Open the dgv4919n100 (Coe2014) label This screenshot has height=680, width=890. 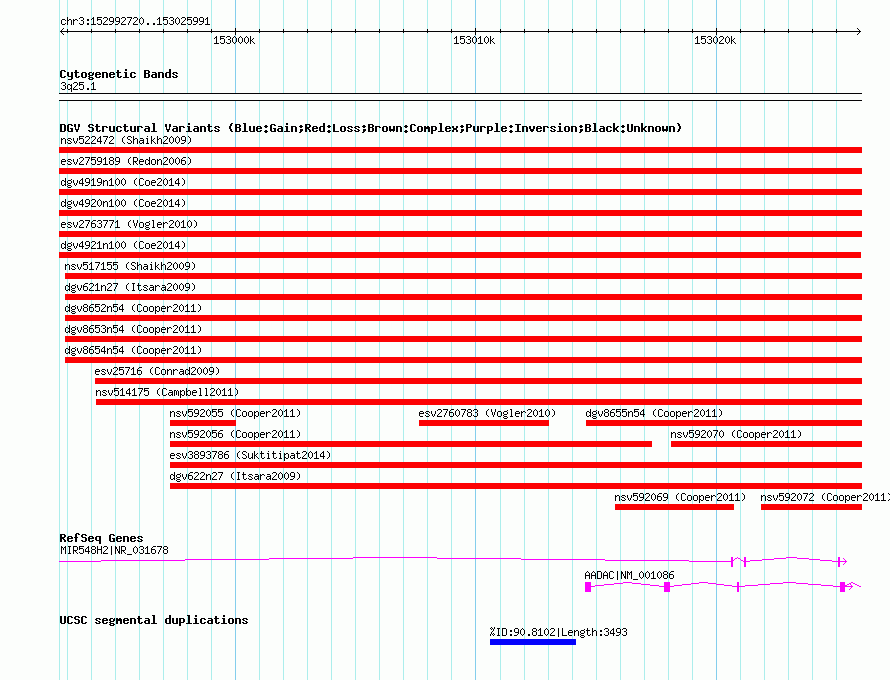click(x=123, y=182)
